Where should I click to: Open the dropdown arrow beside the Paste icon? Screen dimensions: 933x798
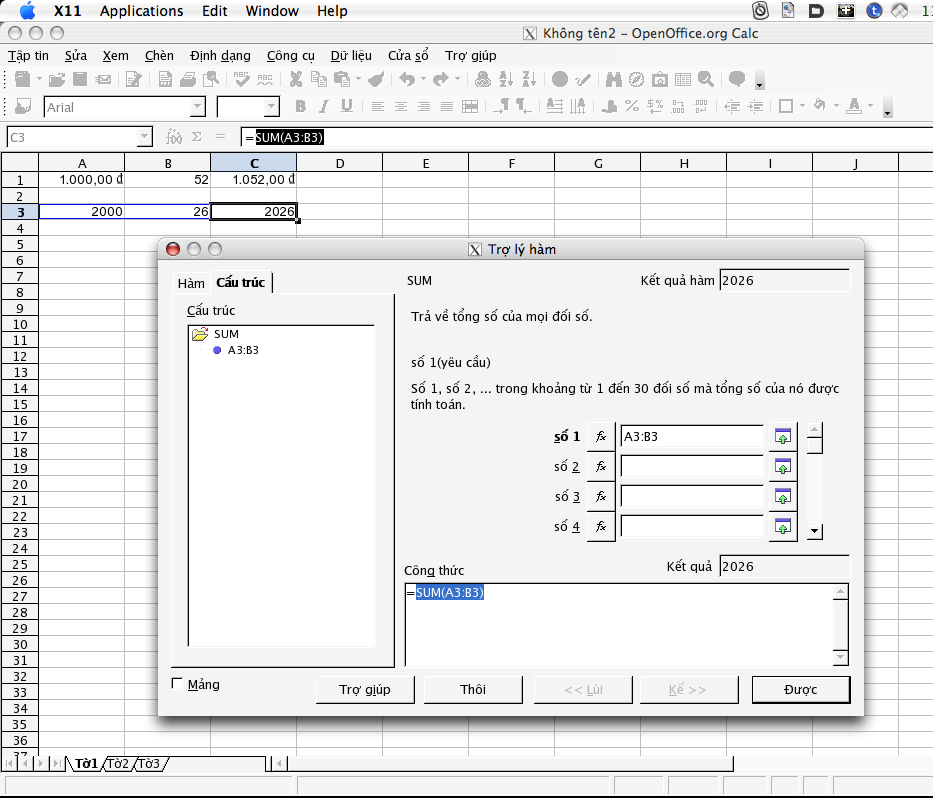click(358, 79)
